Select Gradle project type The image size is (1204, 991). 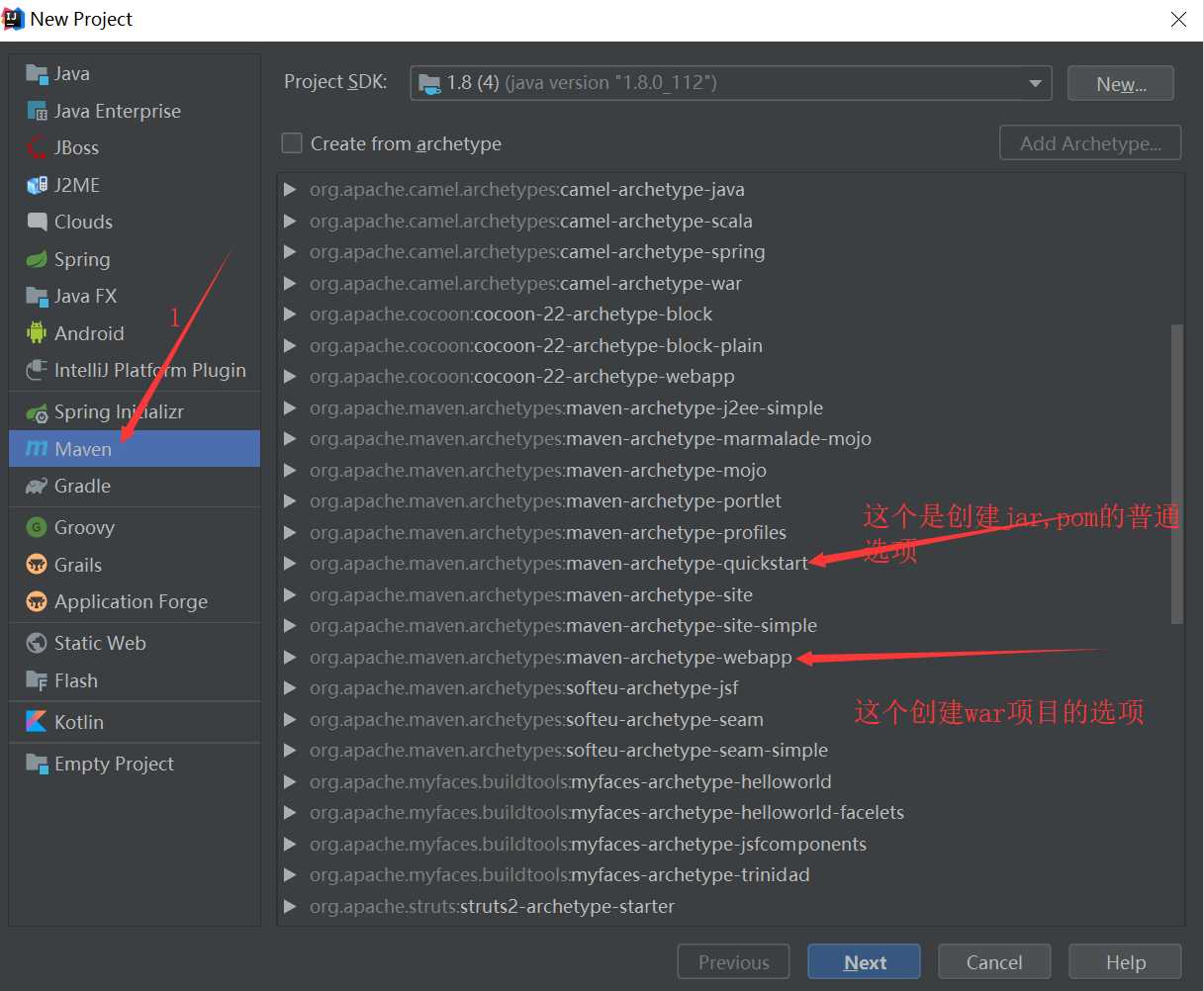[135, 486]
